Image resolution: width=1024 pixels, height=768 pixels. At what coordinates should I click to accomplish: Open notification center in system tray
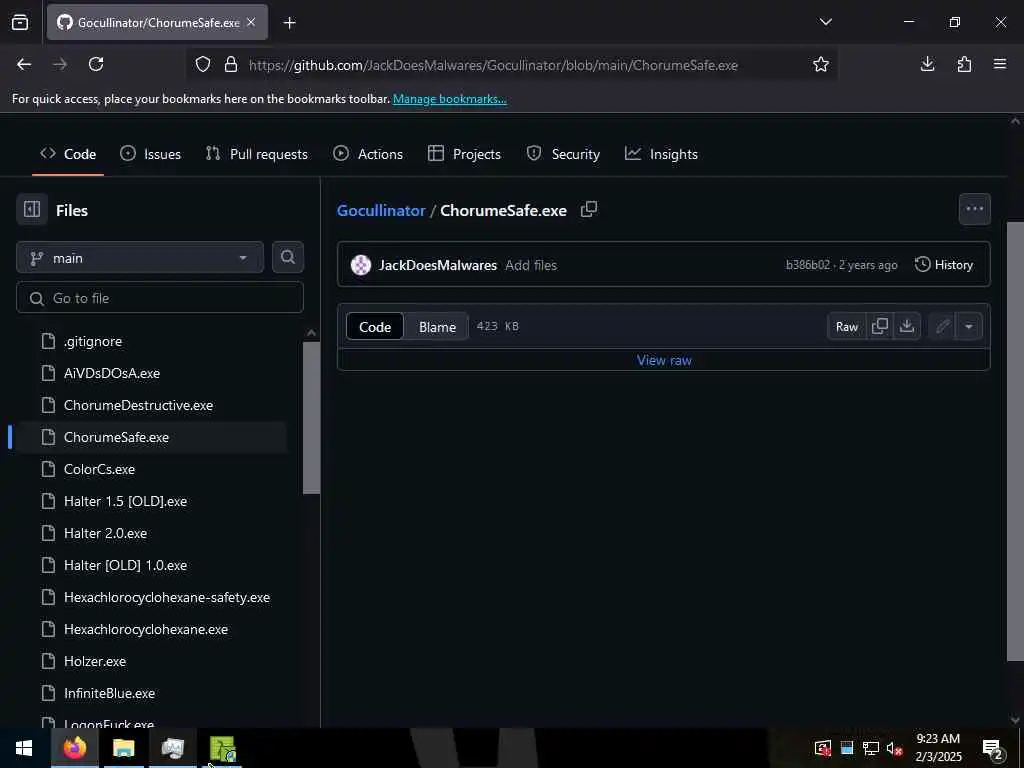[993, 748]
